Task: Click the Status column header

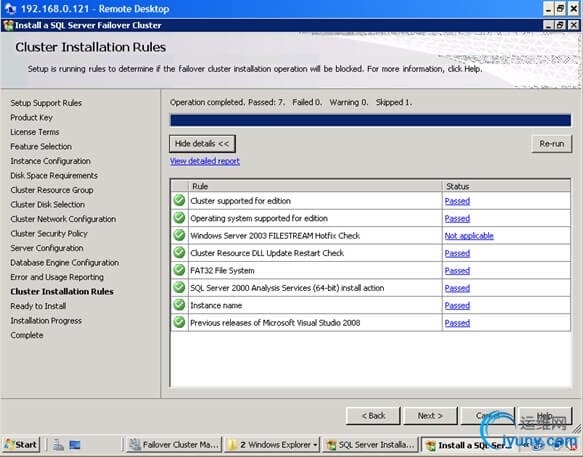Action: pos(506,186)
